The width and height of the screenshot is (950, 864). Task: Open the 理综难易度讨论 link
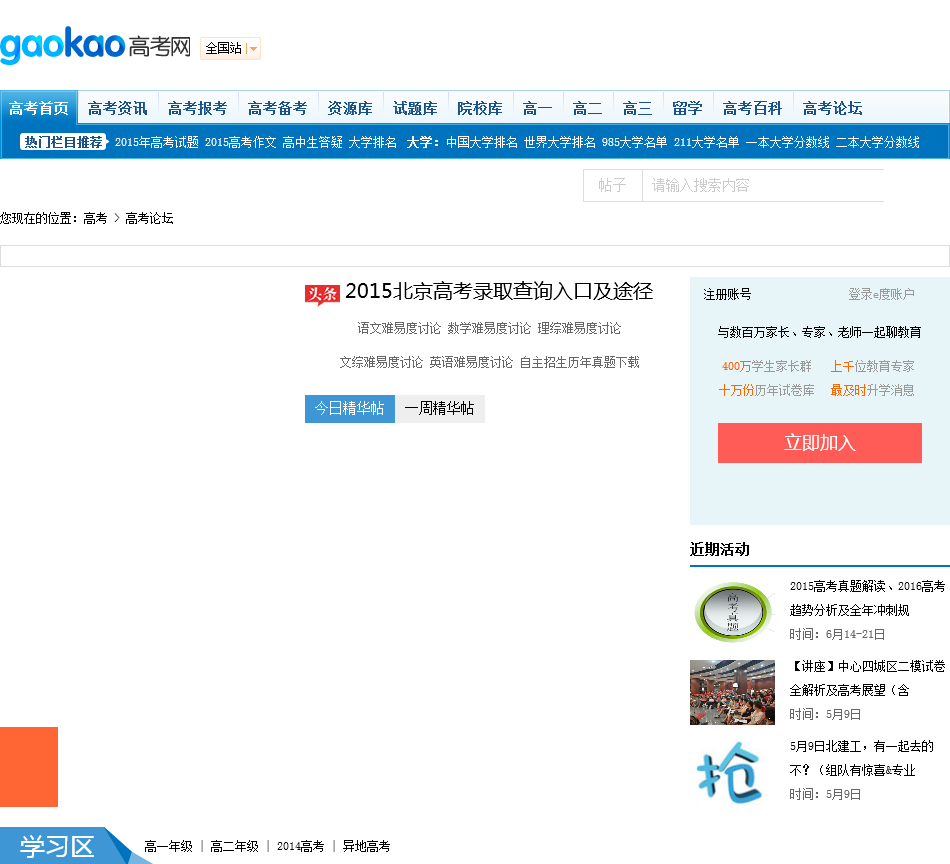click(x=579, y=328)
